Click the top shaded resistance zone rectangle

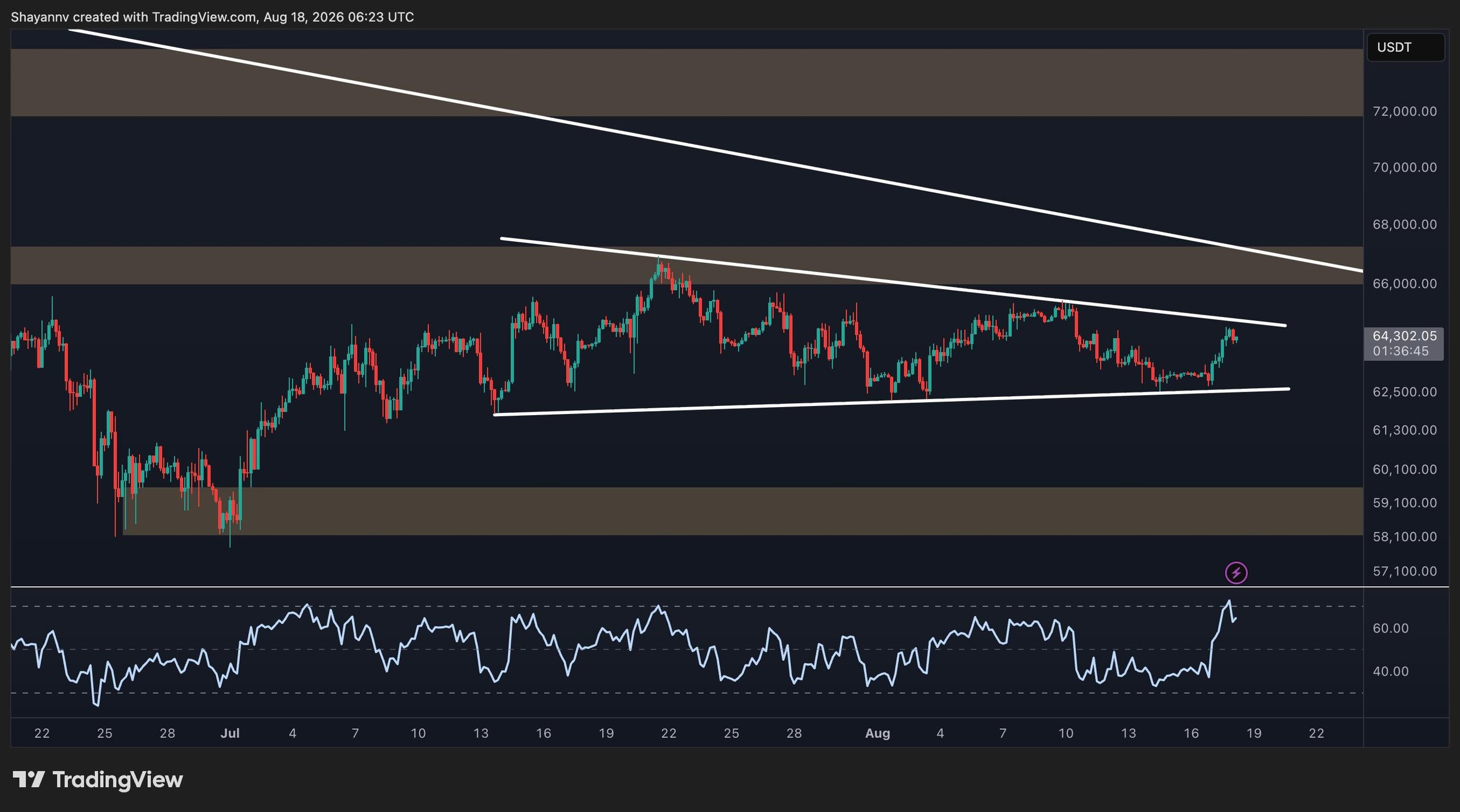(x=687, y=83)
